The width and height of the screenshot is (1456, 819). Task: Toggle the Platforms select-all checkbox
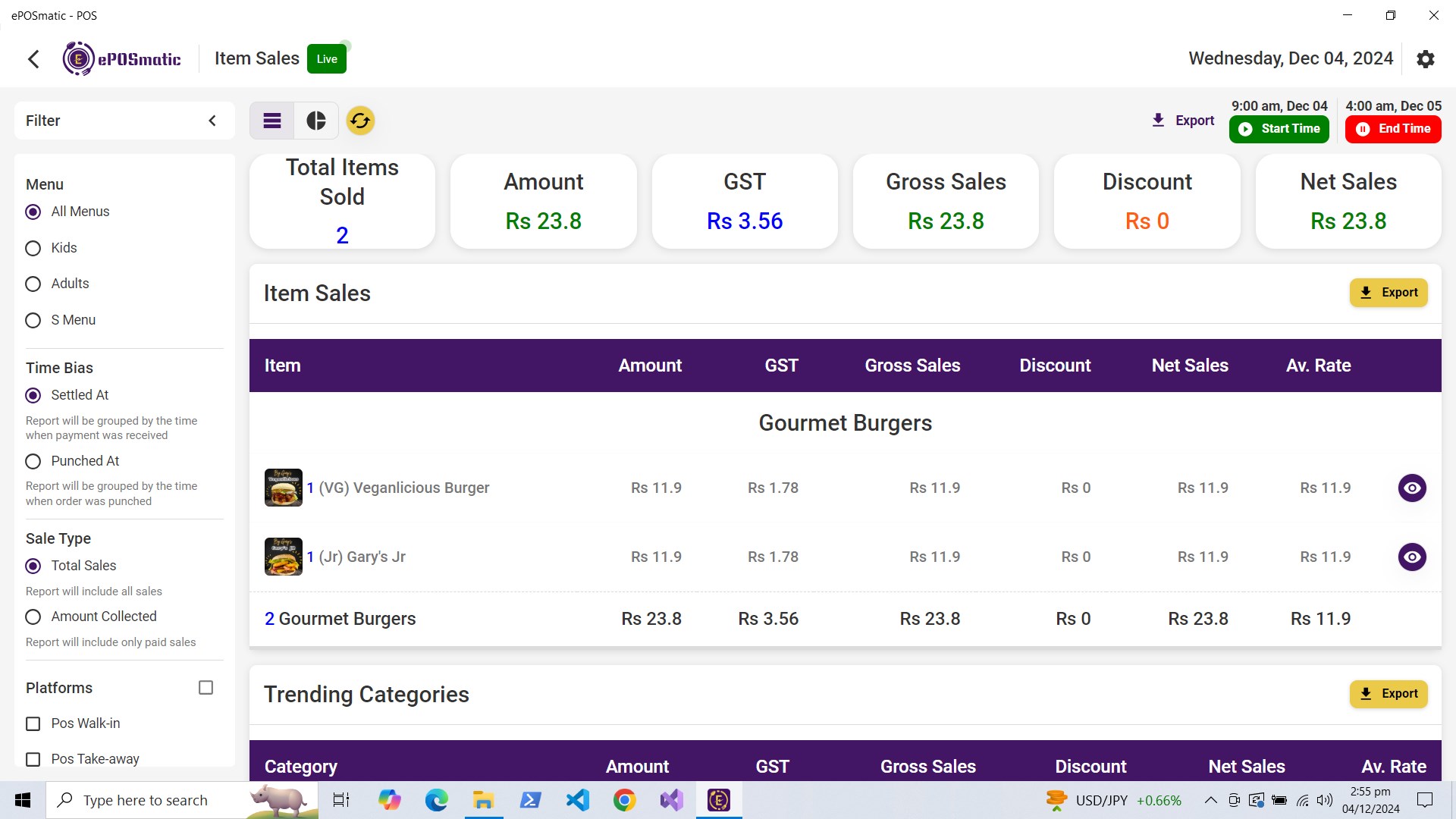click(206, 688)
